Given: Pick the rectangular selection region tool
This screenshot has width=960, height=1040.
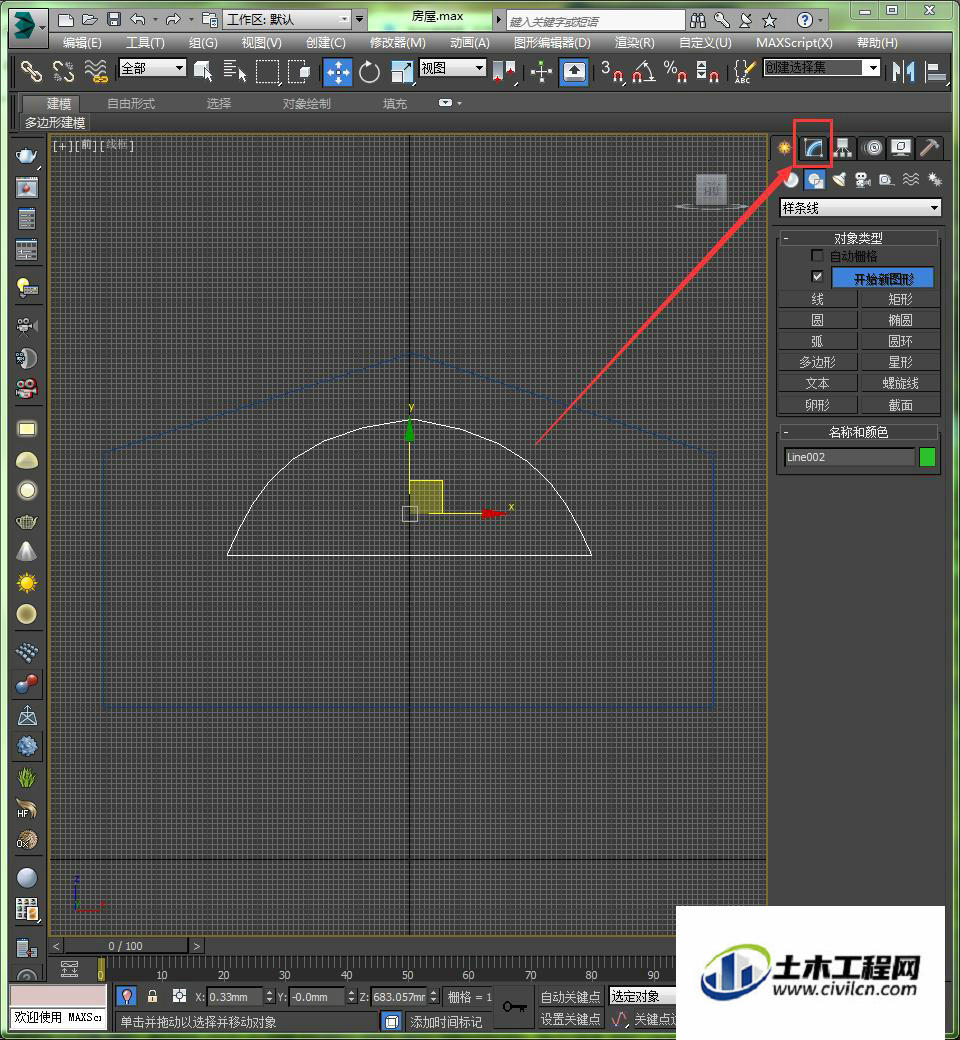Looking at the screenshot, I should tap(267, 71).
